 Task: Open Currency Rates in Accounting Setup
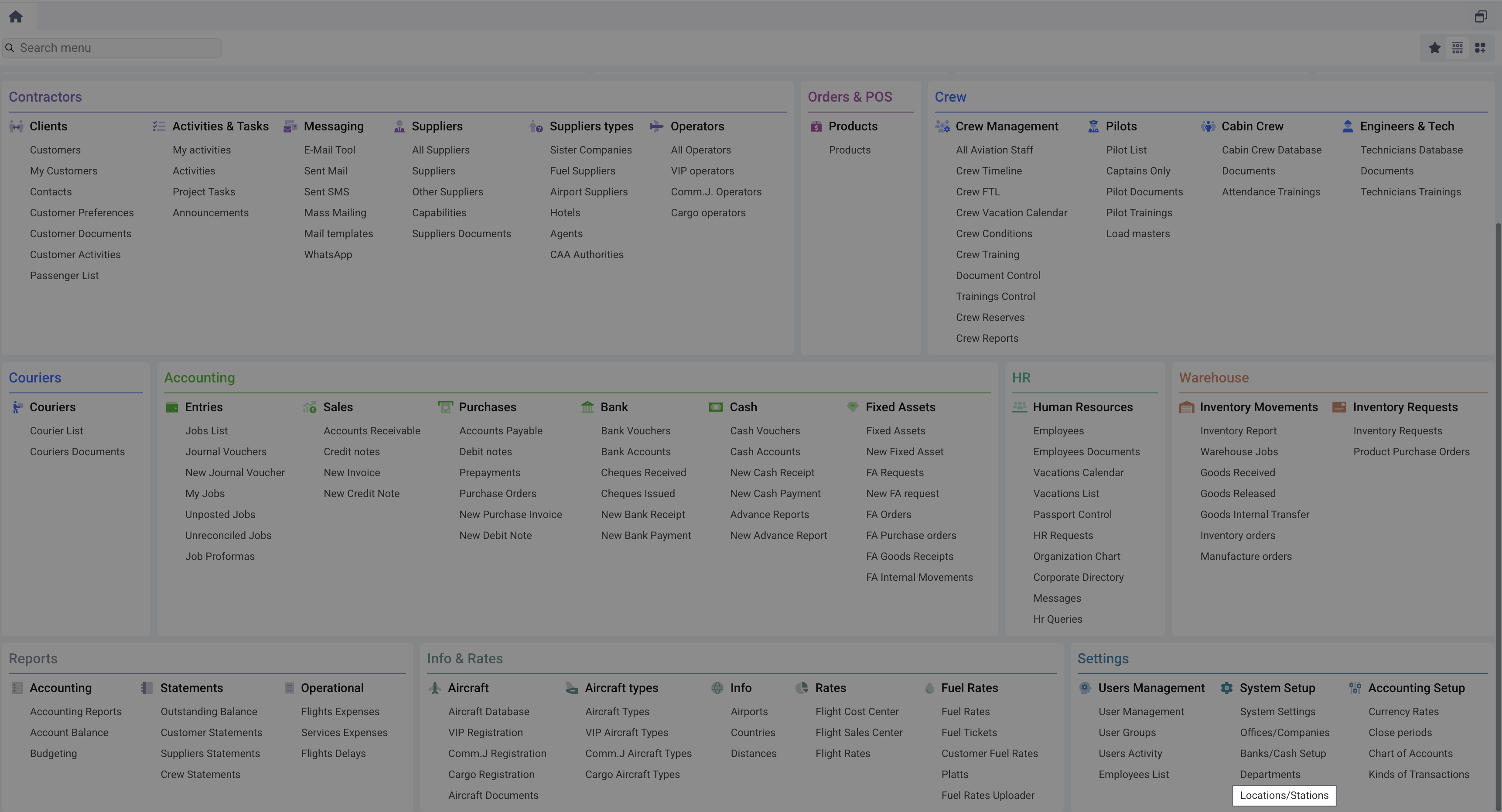click(1403, 712)
